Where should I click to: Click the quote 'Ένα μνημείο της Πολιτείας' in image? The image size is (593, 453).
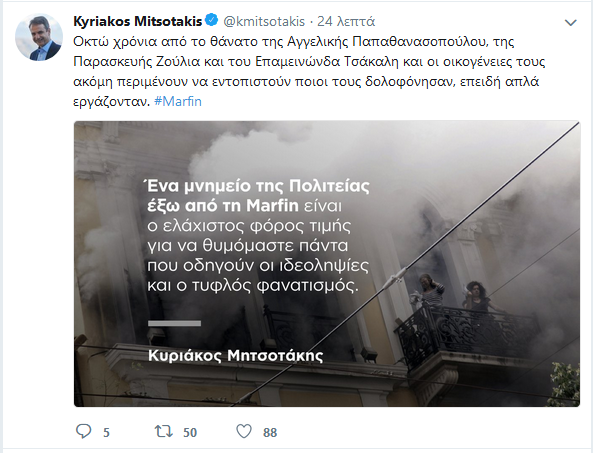point(258,186)
